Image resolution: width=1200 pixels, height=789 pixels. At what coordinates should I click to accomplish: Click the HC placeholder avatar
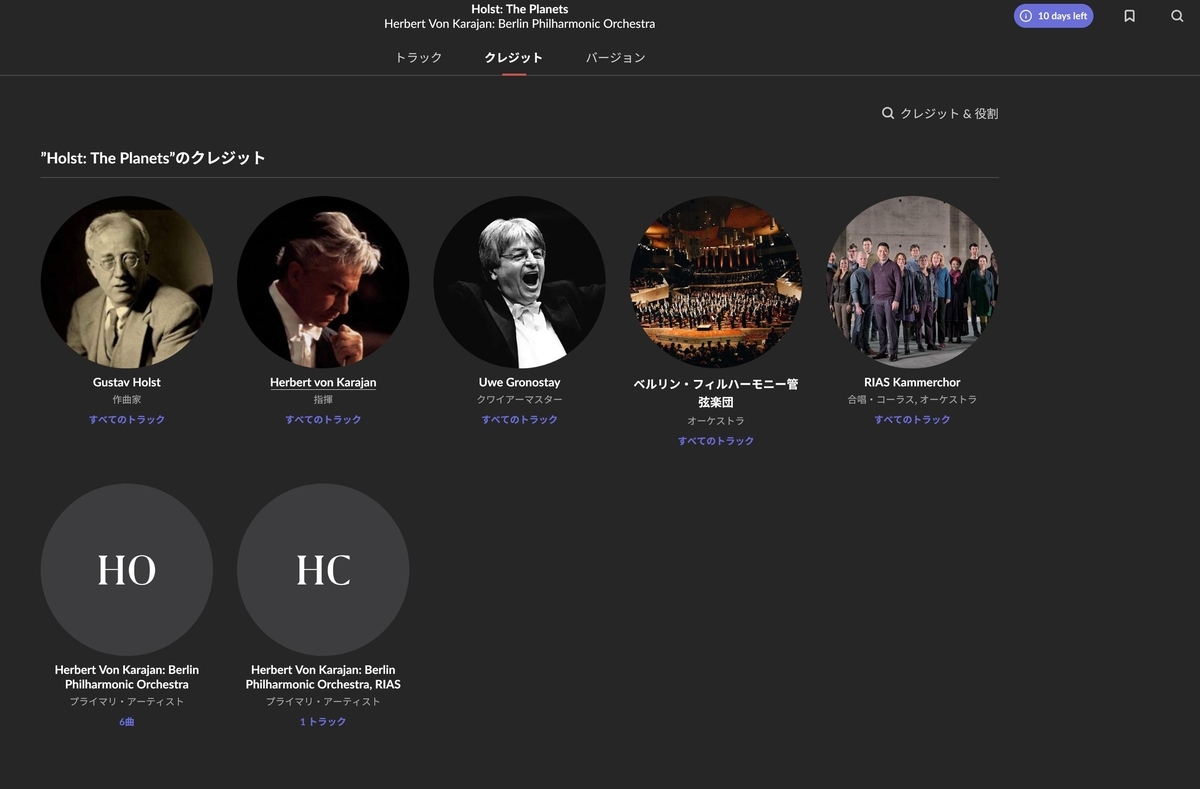click(x=323, y=569)
